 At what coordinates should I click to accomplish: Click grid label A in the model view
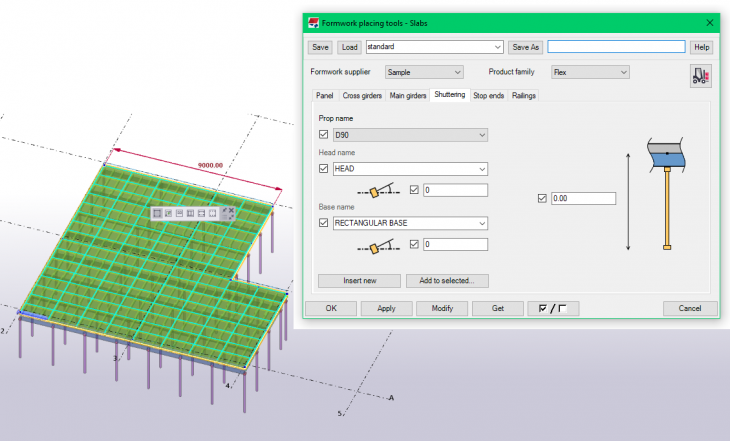(392, 398)
